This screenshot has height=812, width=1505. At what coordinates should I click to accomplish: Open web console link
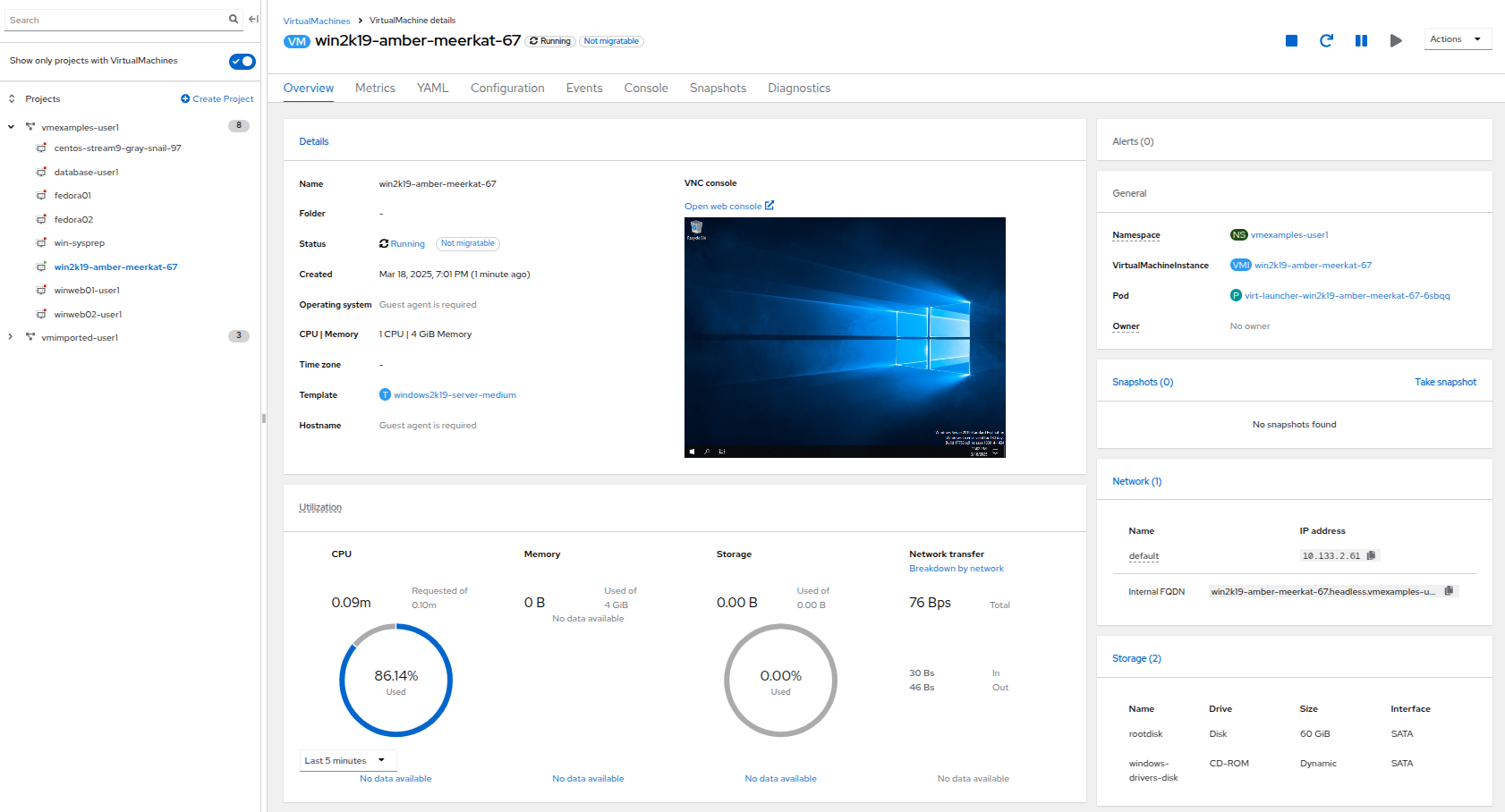click(x=724, y=206)
